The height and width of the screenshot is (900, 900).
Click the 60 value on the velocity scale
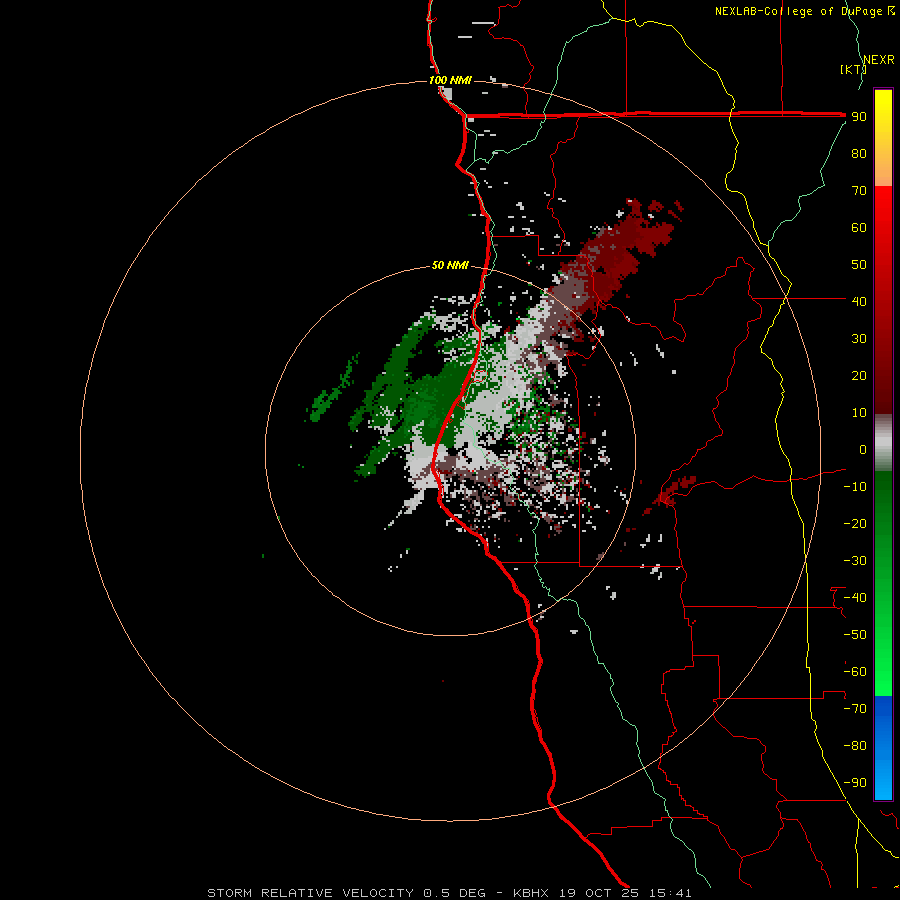click(859, 227)
